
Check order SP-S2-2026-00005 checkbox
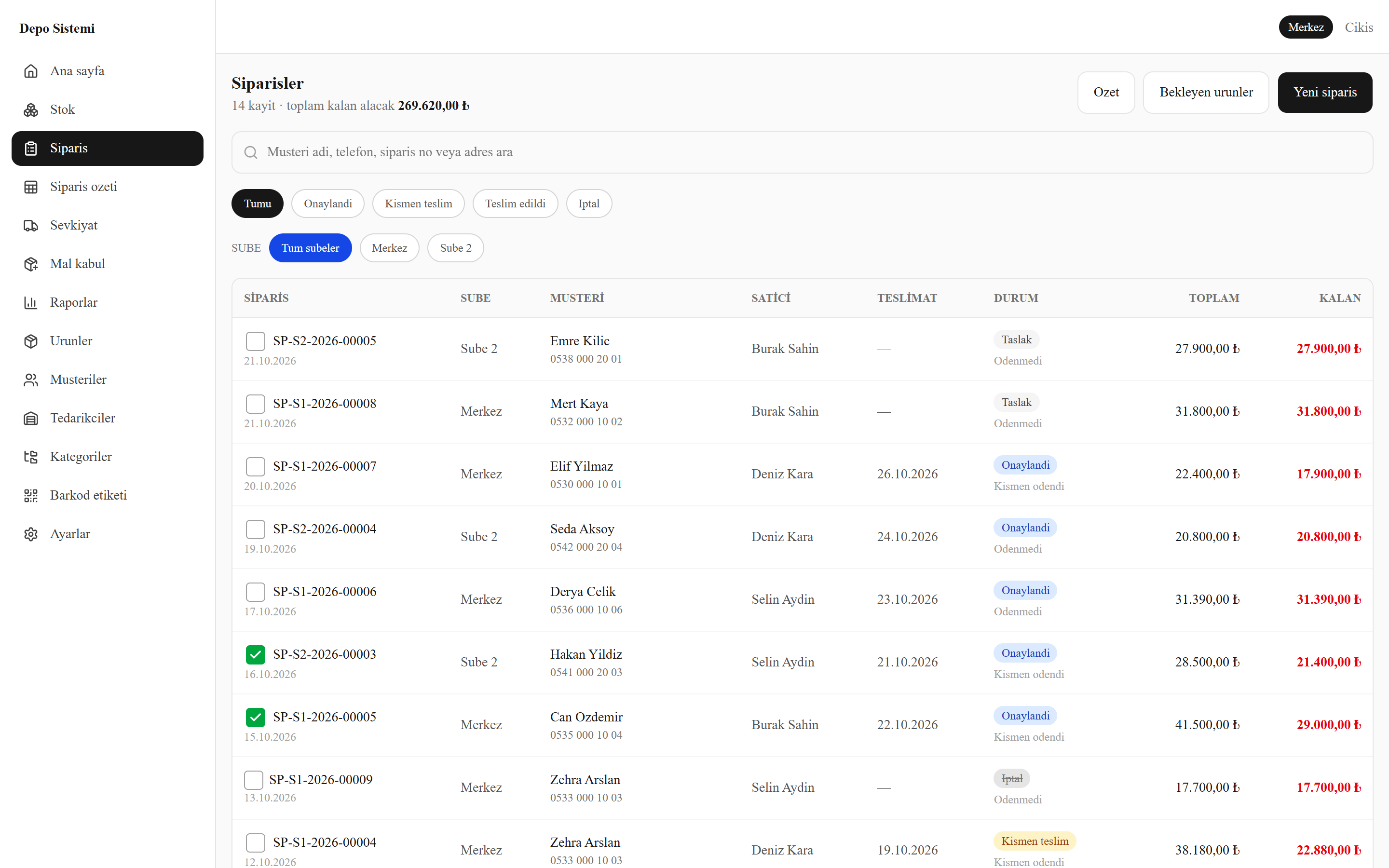coord(256,341)
